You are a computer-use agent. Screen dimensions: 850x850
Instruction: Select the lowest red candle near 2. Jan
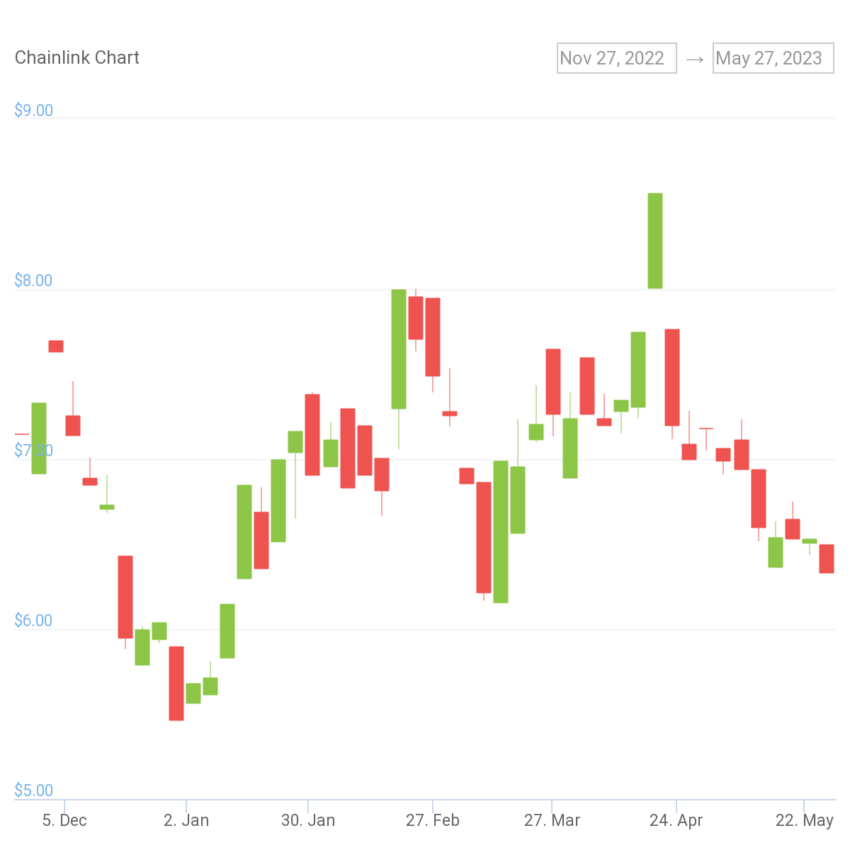(176, 683)
